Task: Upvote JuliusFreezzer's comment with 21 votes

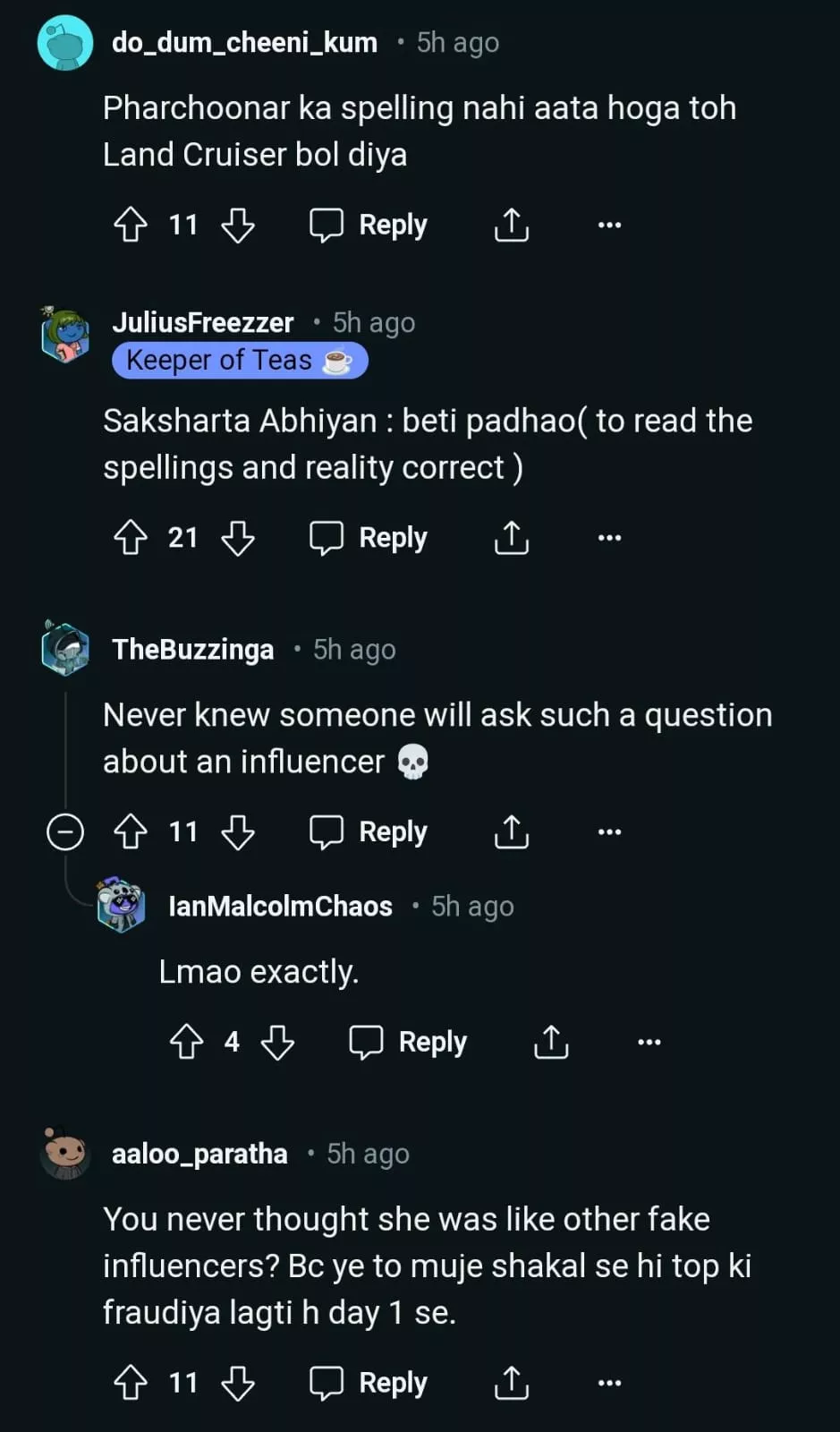Action: 131,538
